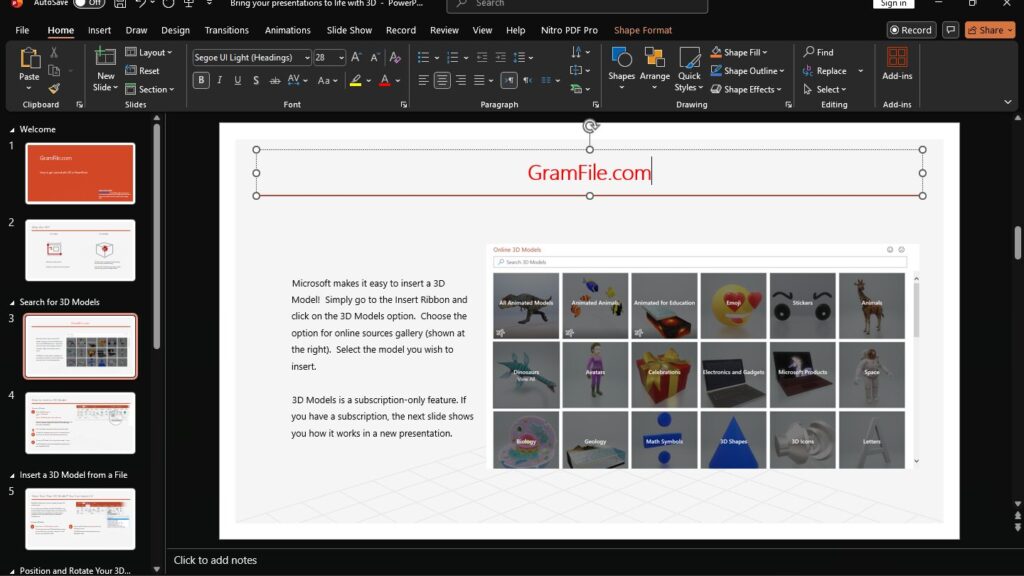The width and height of the screenshot is (1024, 576).
Task: Open the Shapes gallery
Action: [620, 70]
